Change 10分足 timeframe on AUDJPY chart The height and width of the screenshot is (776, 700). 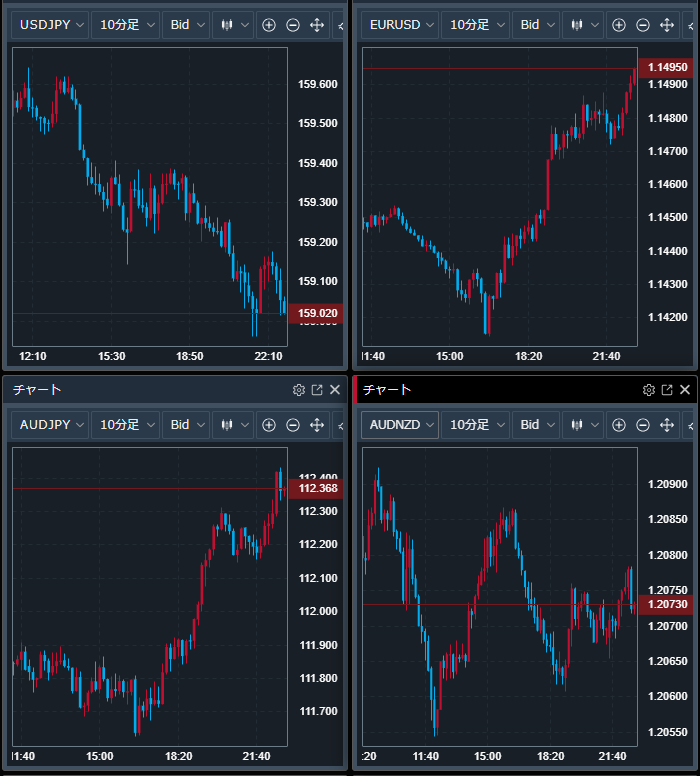tap(126, 425)
